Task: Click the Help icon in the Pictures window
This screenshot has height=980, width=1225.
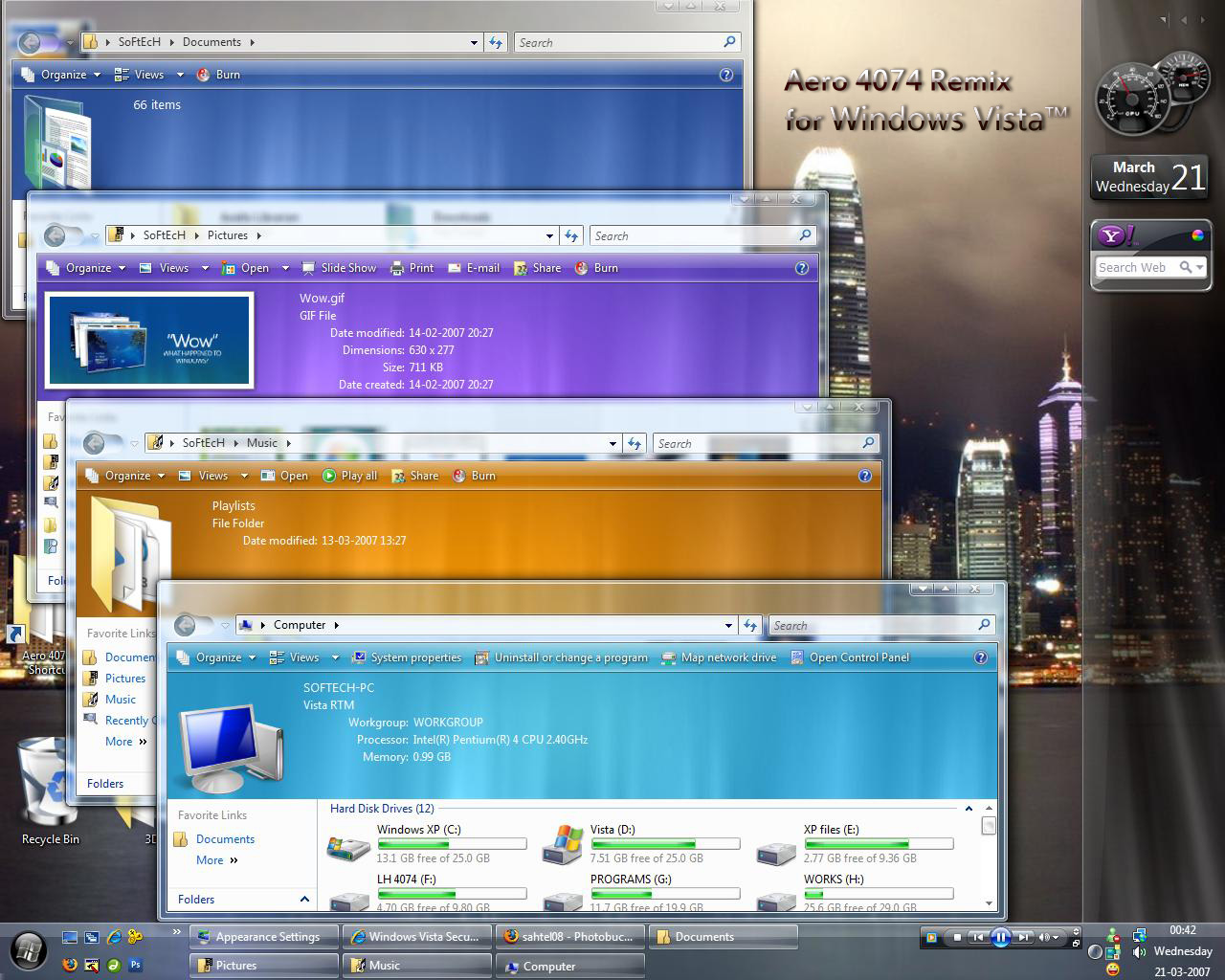Action: click(802, 268)
